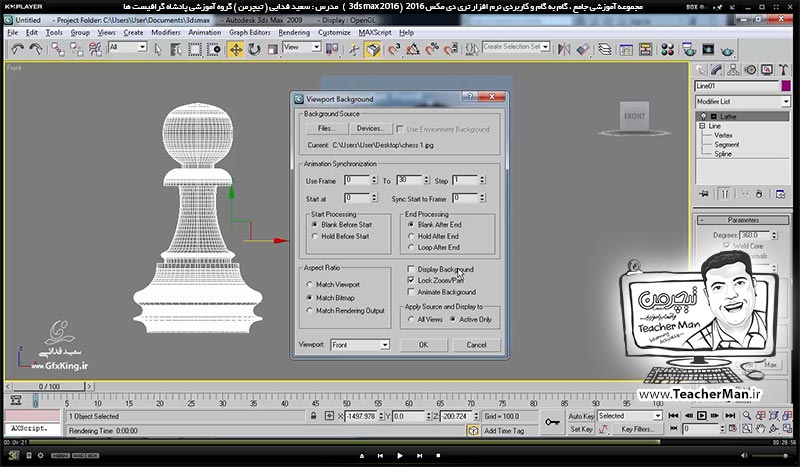Image resolution: width=800 pixels, height=467 pixels.
Task: Select Loop After End radio option
Action: tap(411, 247)
